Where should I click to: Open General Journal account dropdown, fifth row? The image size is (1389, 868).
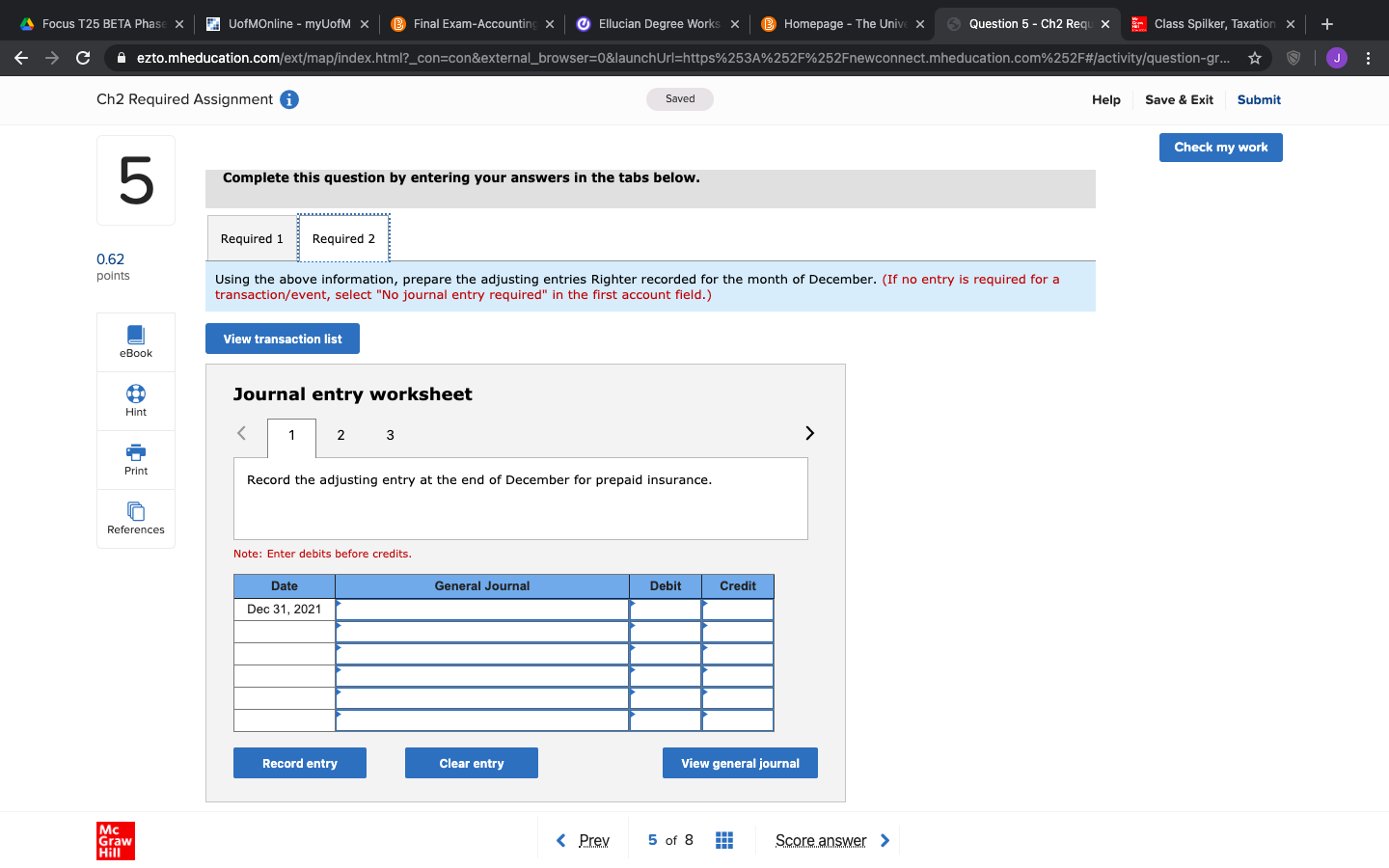482,698
